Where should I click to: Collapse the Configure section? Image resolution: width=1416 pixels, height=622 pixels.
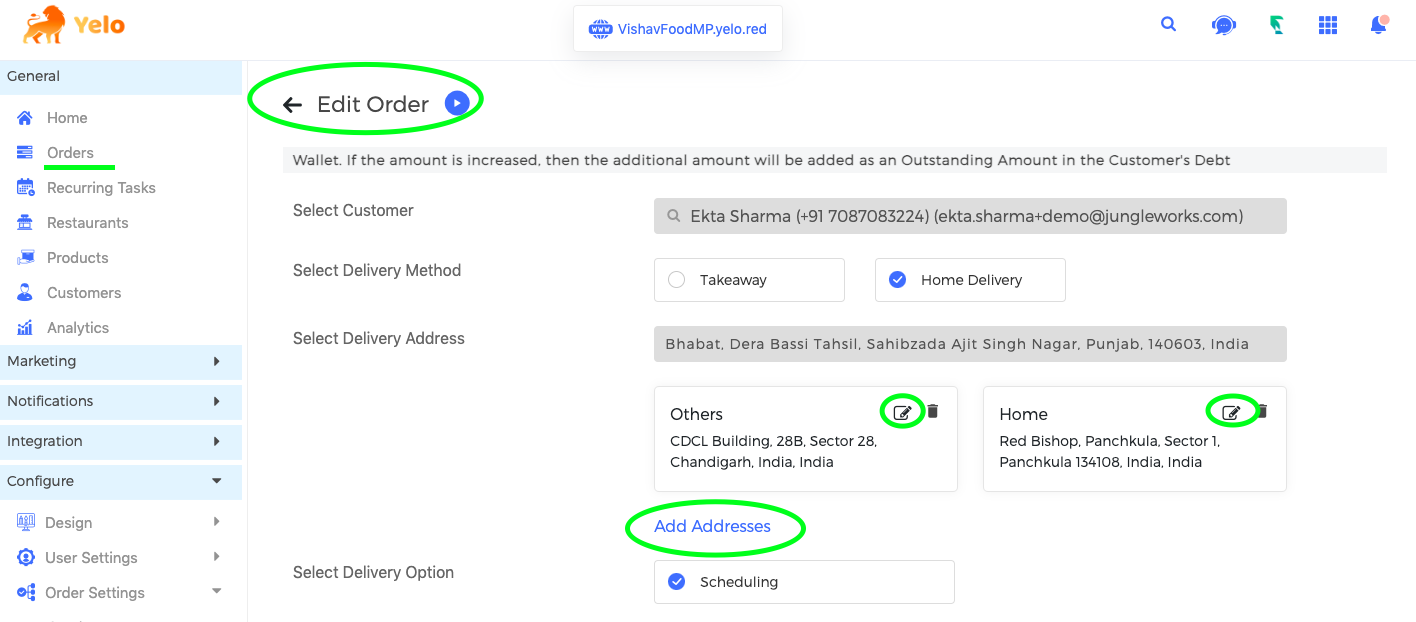coord(121,481)
